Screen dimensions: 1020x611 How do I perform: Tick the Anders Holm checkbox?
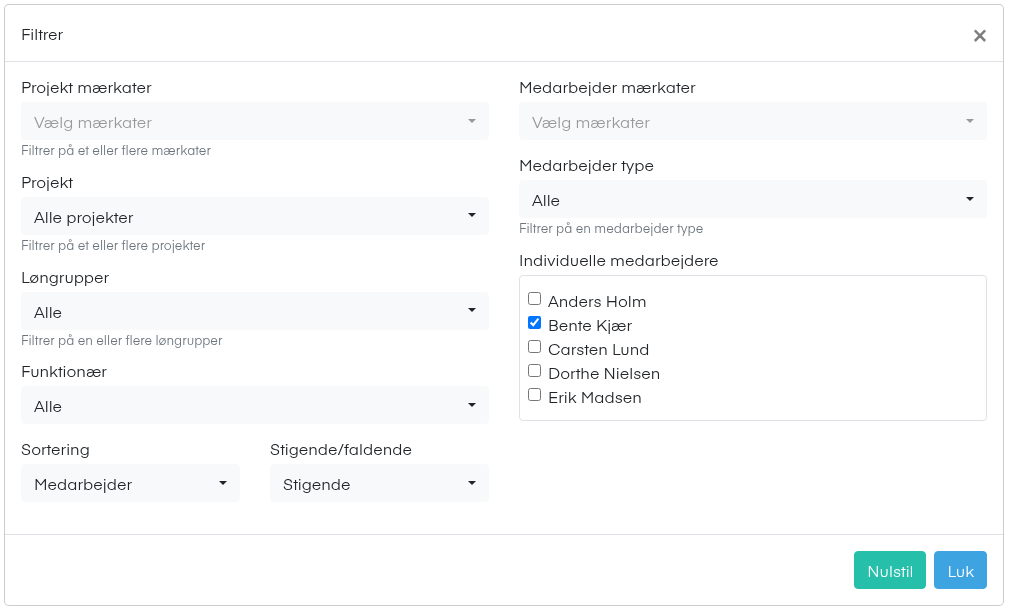coord(535,299)
